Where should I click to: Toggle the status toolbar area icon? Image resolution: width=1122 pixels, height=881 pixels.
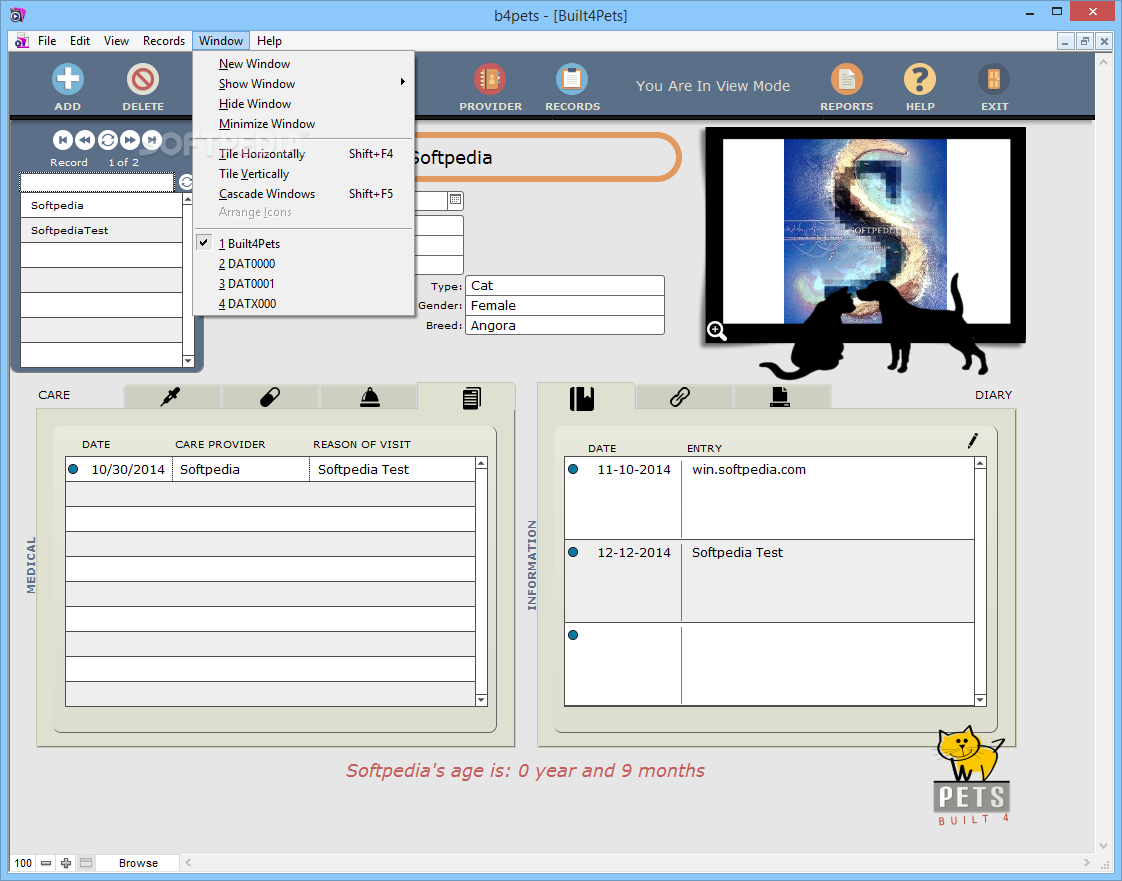[x=86, y=863]
